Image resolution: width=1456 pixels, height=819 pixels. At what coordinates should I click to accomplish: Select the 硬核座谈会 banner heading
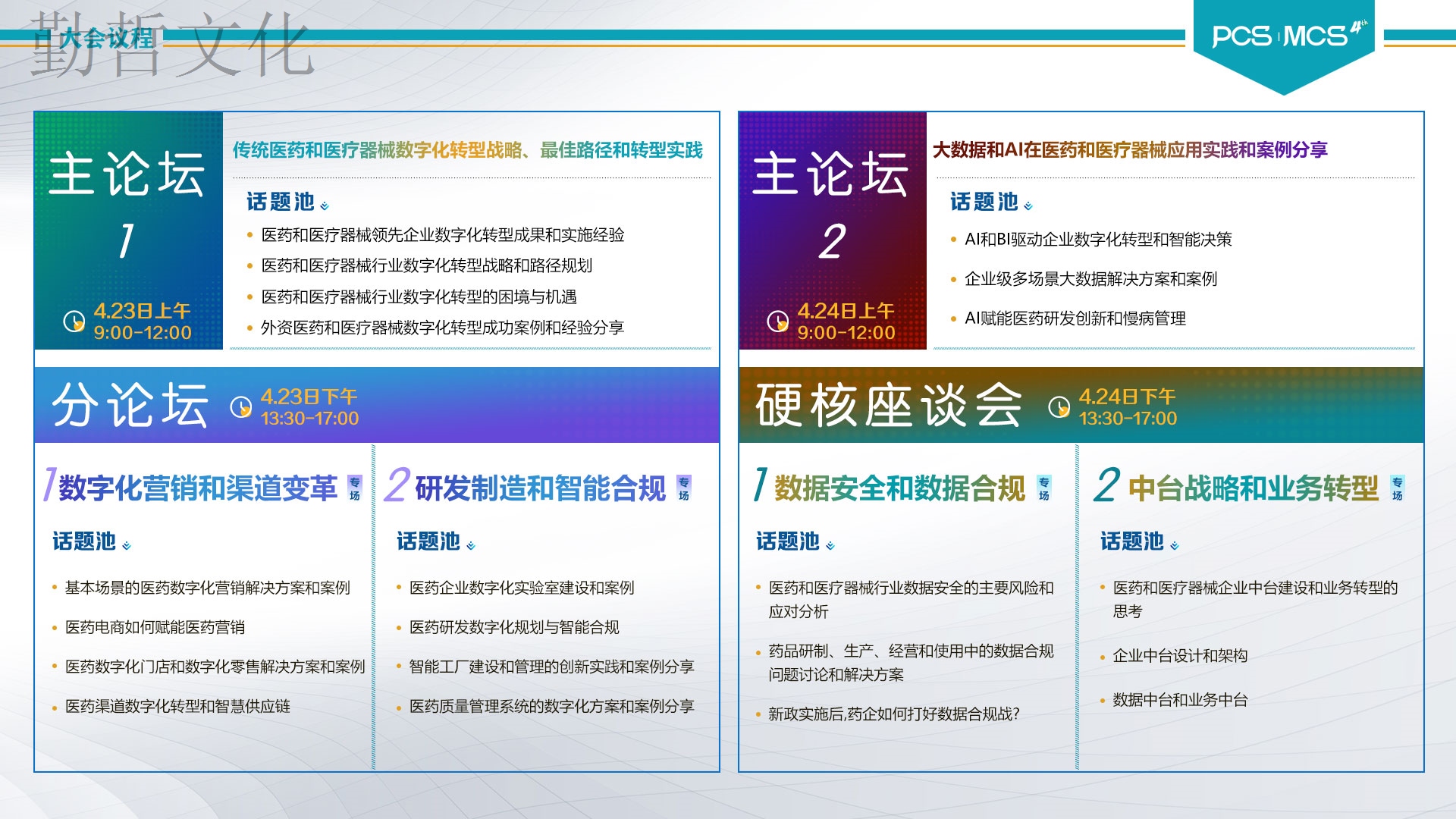(889, 405)
